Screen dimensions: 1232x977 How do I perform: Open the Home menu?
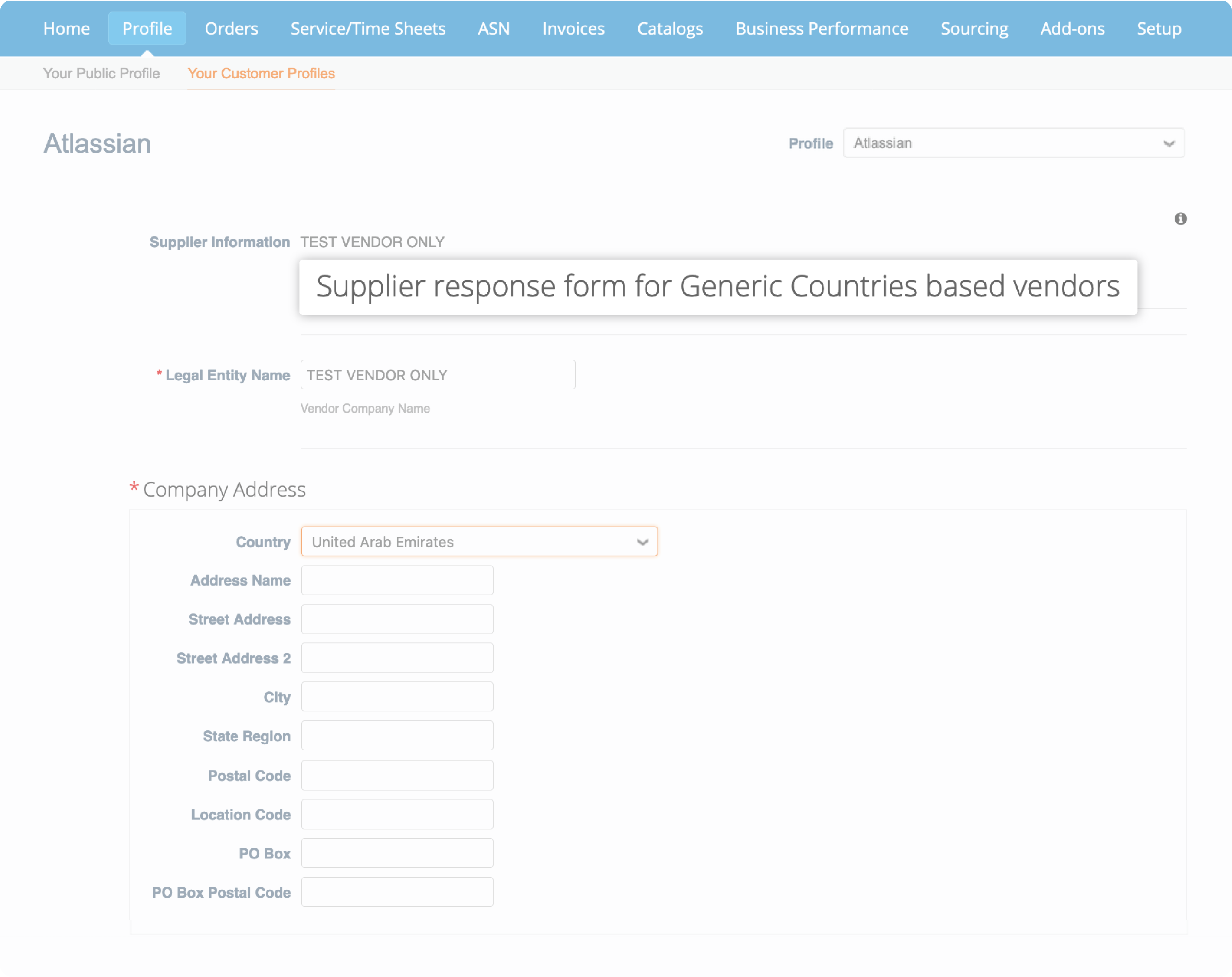click(66, 29)
